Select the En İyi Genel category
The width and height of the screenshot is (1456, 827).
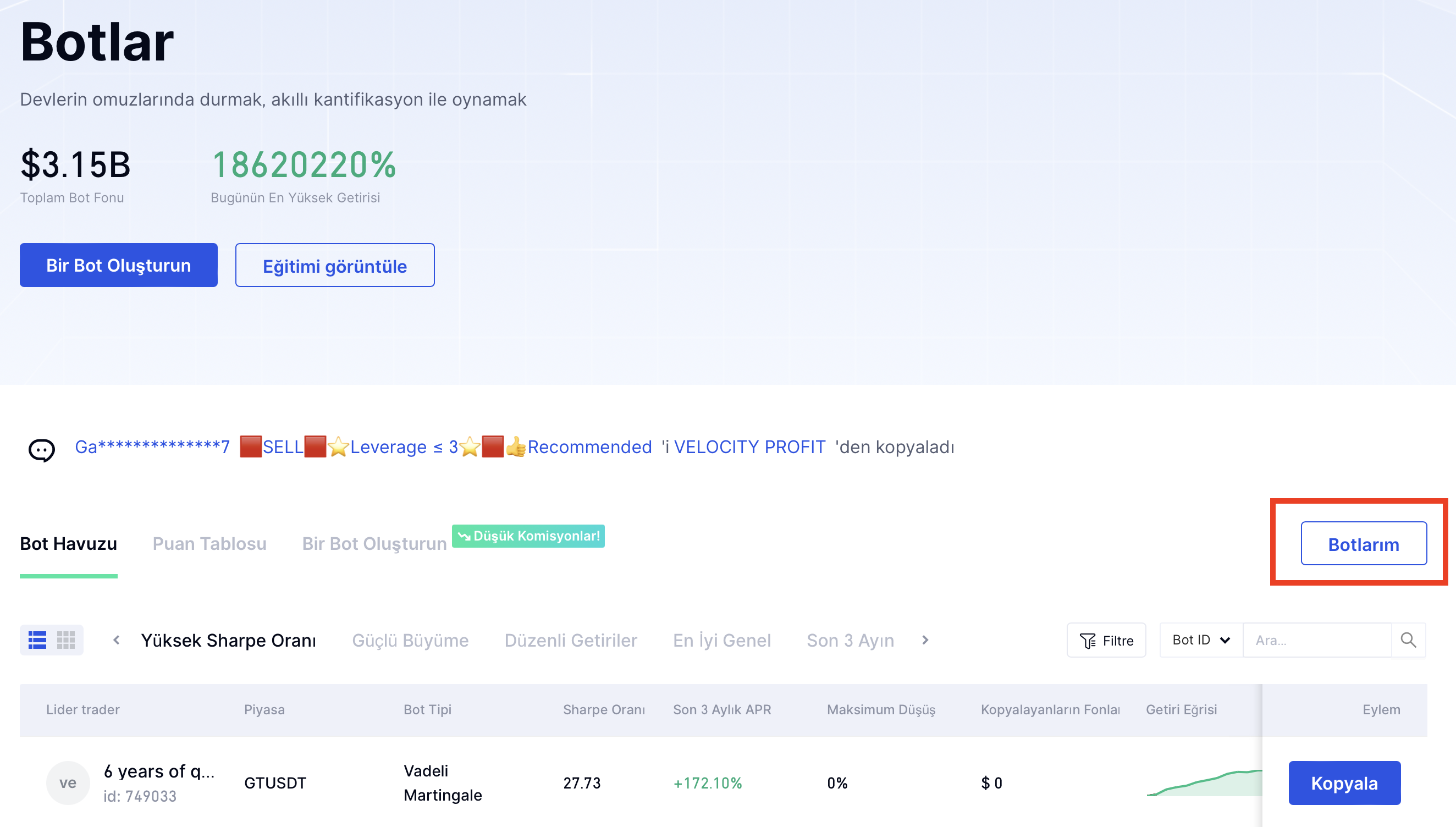(721, 640)
